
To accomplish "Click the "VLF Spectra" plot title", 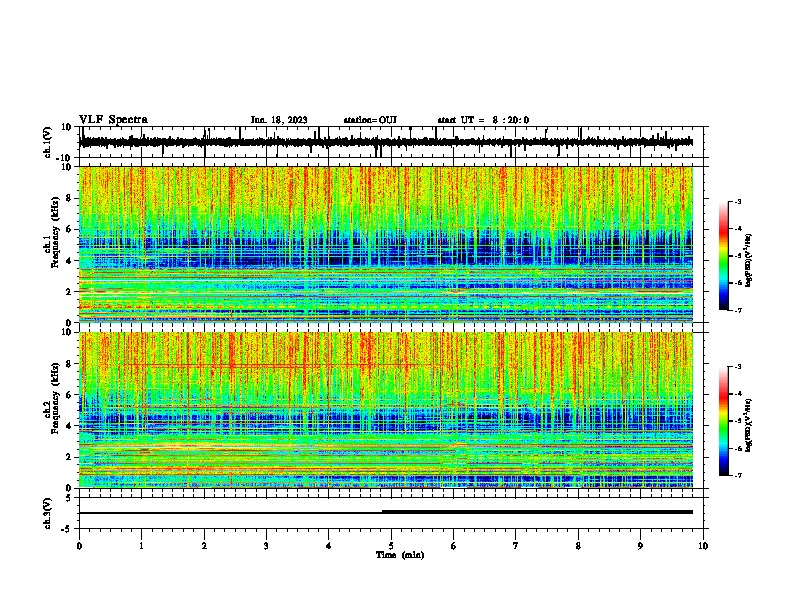I will [x=113, y=120].
